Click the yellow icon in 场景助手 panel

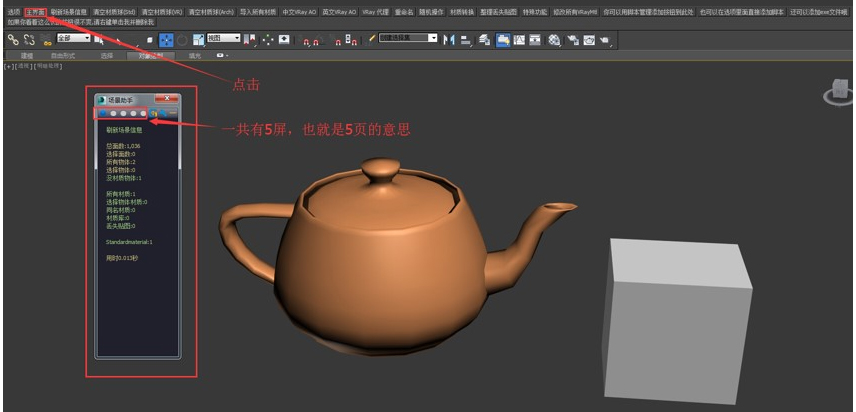tap(154, 113)
